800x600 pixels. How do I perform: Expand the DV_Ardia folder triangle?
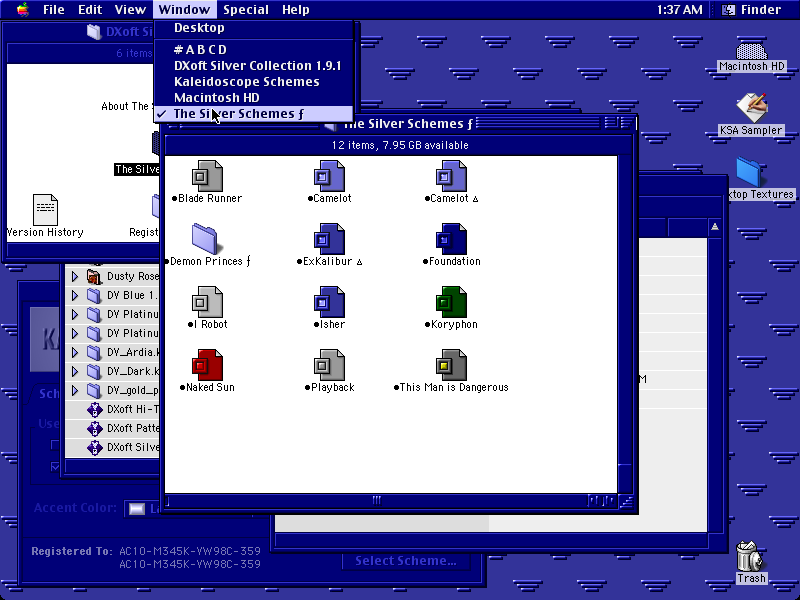coord(75,353)
